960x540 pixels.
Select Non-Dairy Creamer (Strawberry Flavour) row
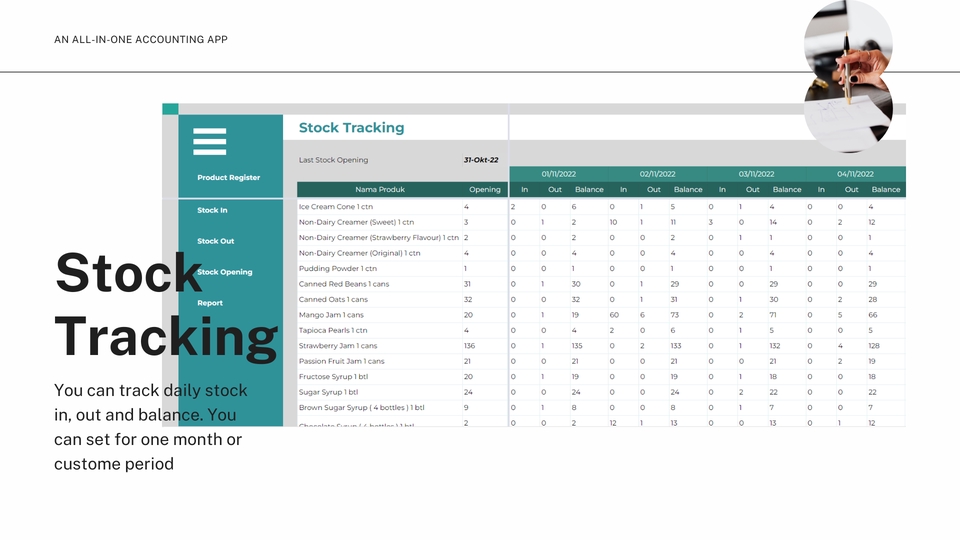pyautogui.click(x=378, y=238)
